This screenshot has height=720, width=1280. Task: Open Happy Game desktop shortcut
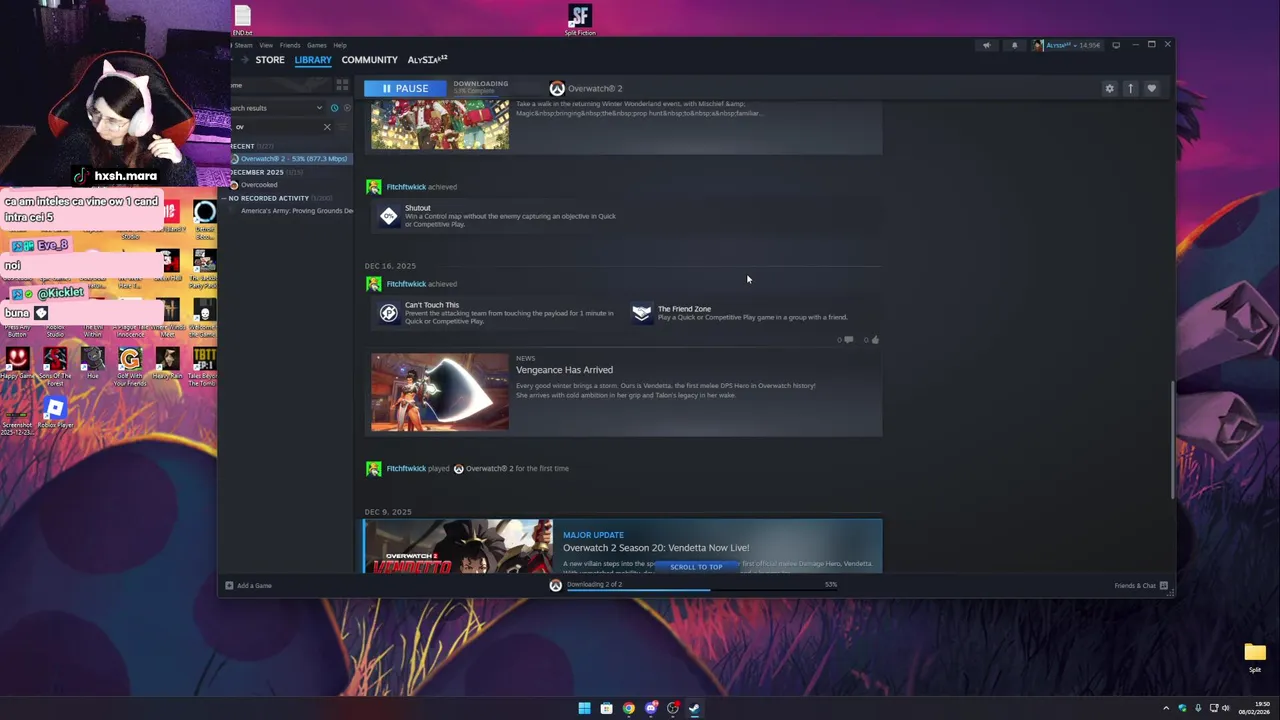(x=17, y=364)
